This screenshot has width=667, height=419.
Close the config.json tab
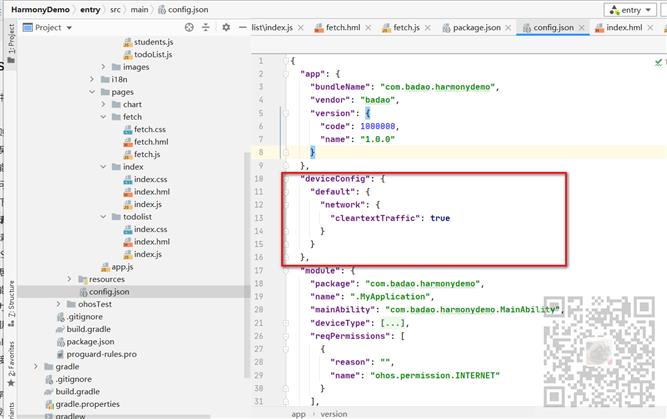(582, 28)
